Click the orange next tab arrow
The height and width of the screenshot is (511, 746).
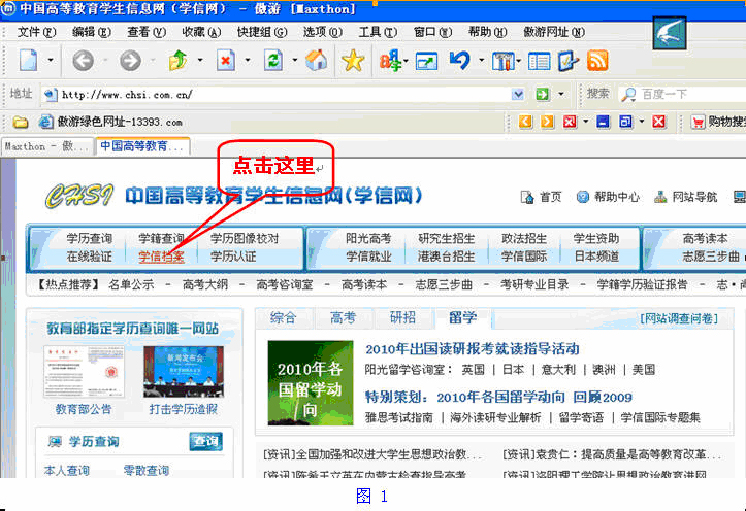(x=547, y=122)
